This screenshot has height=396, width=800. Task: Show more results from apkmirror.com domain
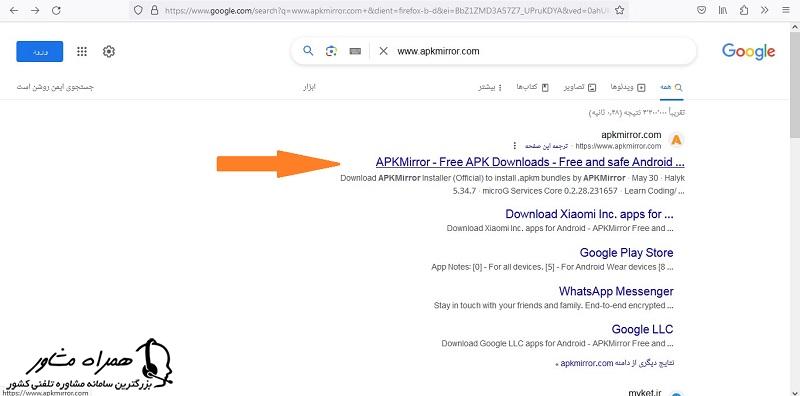click(615, 363)
